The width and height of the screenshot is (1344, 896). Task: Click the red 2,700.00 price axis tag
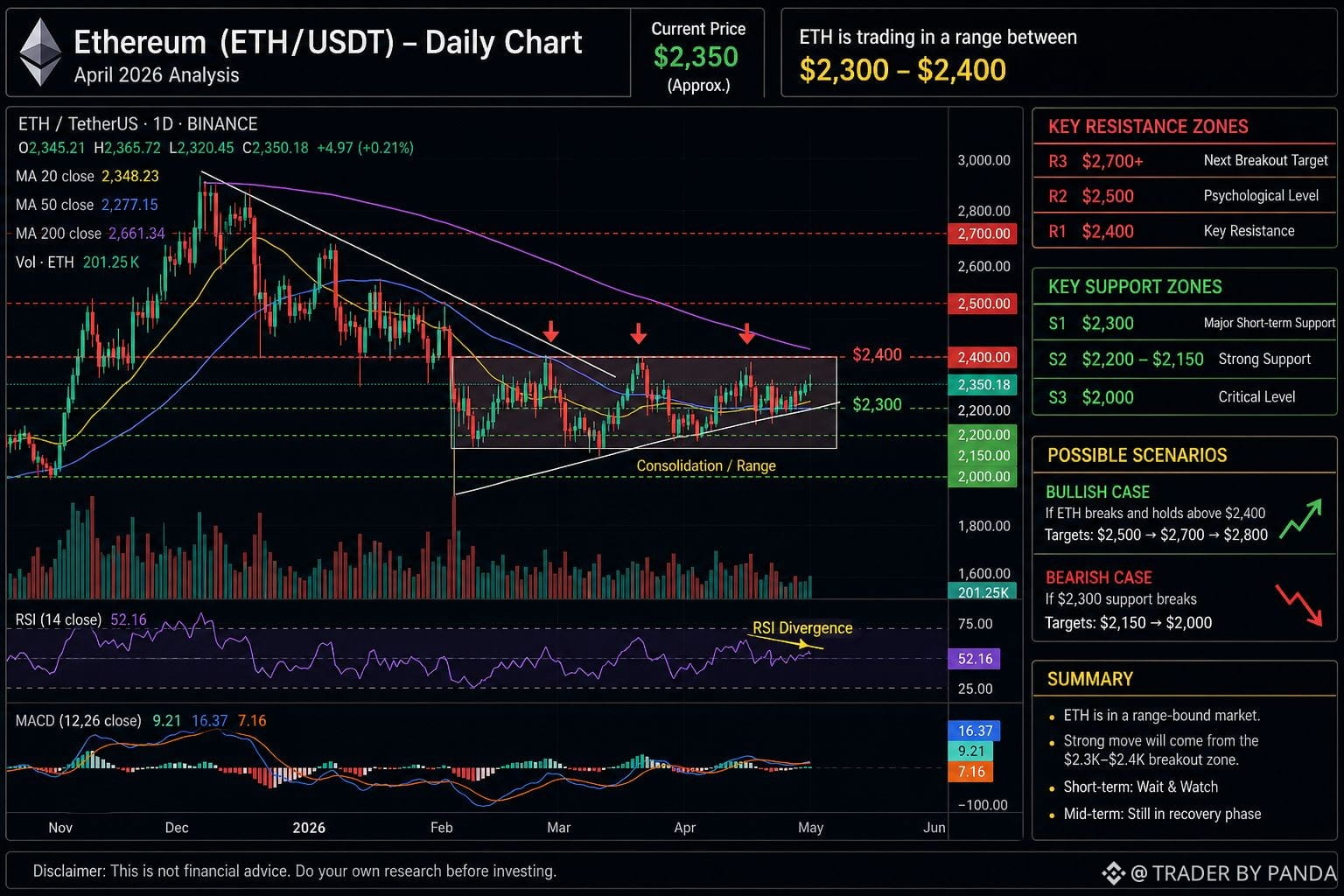pyautogui.click(x=983, y=234)
